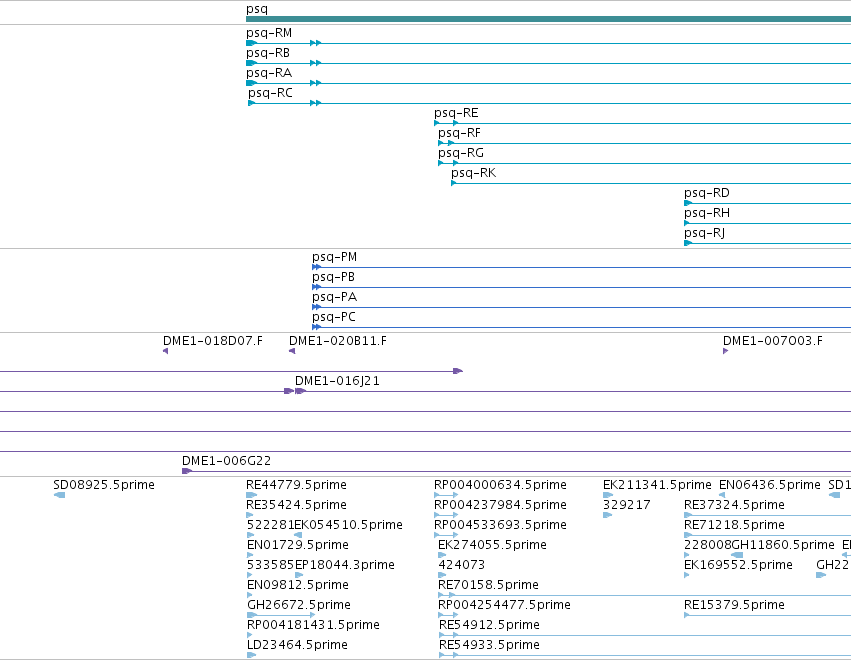Select protein psq-PA label

click(x=334, y=297)
